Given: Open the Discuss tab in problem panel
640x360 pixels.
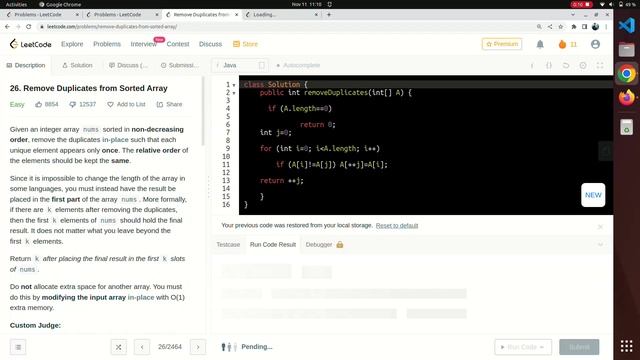Looking at the screenshot, I should click(128, 65).
